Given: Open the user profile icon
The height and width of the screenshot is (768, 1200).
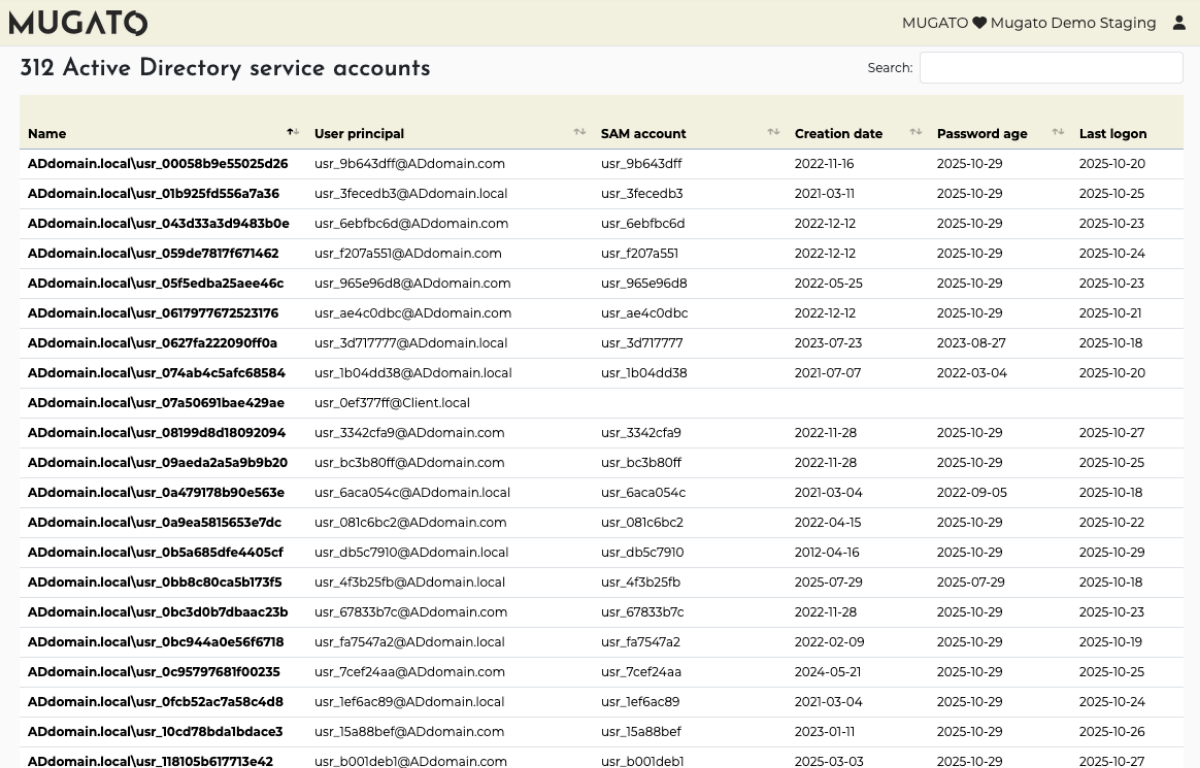Looking at the screenshot, I should pos(1178,23).
